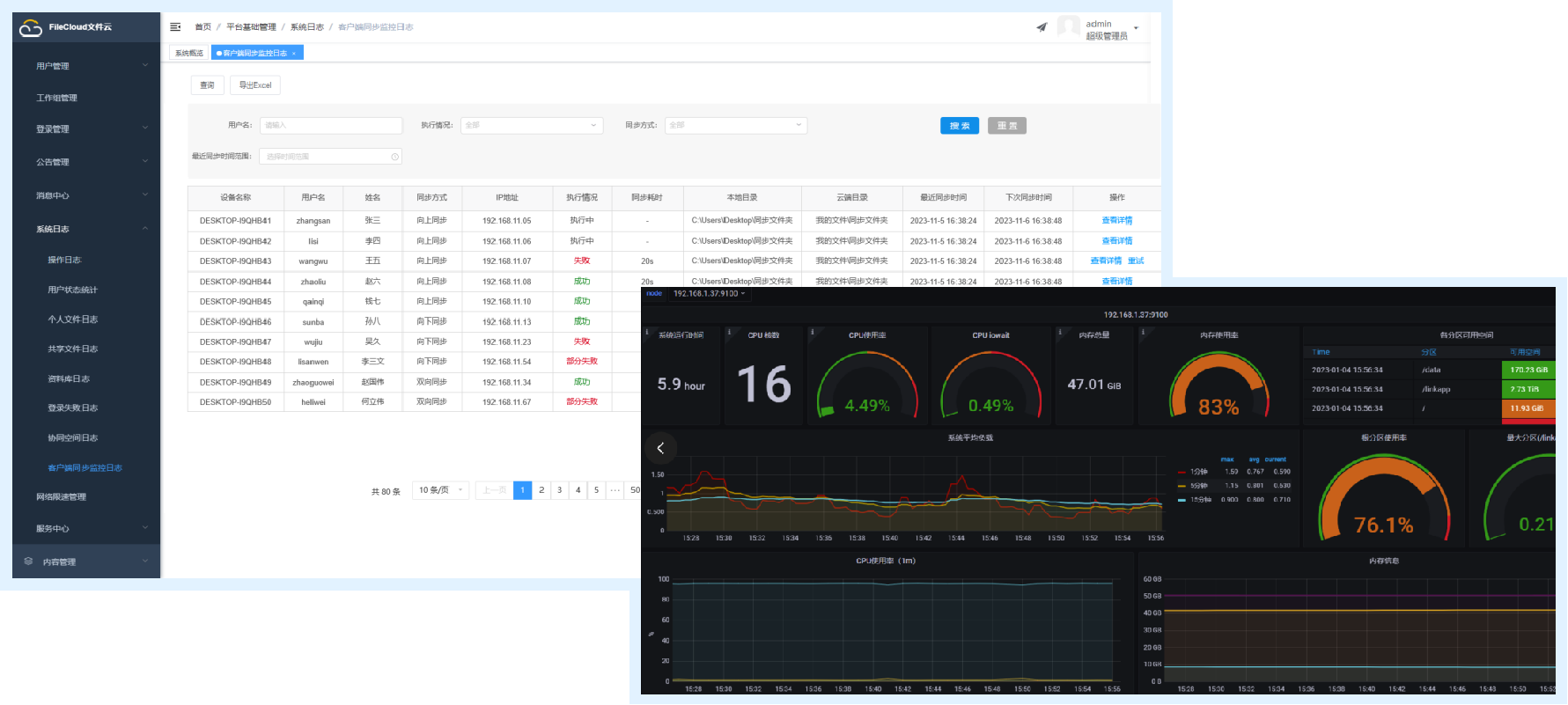Click the clock icon in the time range field

(x=394, y=157)
